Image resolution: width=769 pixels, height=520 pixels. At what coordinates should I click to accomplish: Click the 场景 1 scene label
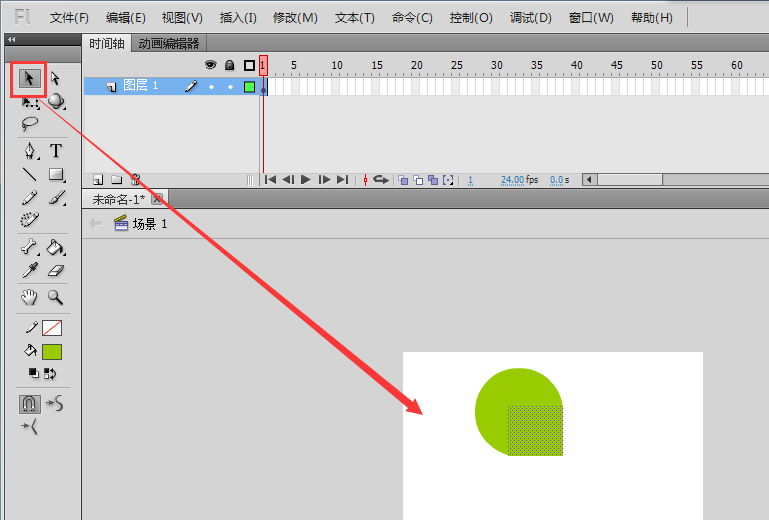tap(150, 224)
